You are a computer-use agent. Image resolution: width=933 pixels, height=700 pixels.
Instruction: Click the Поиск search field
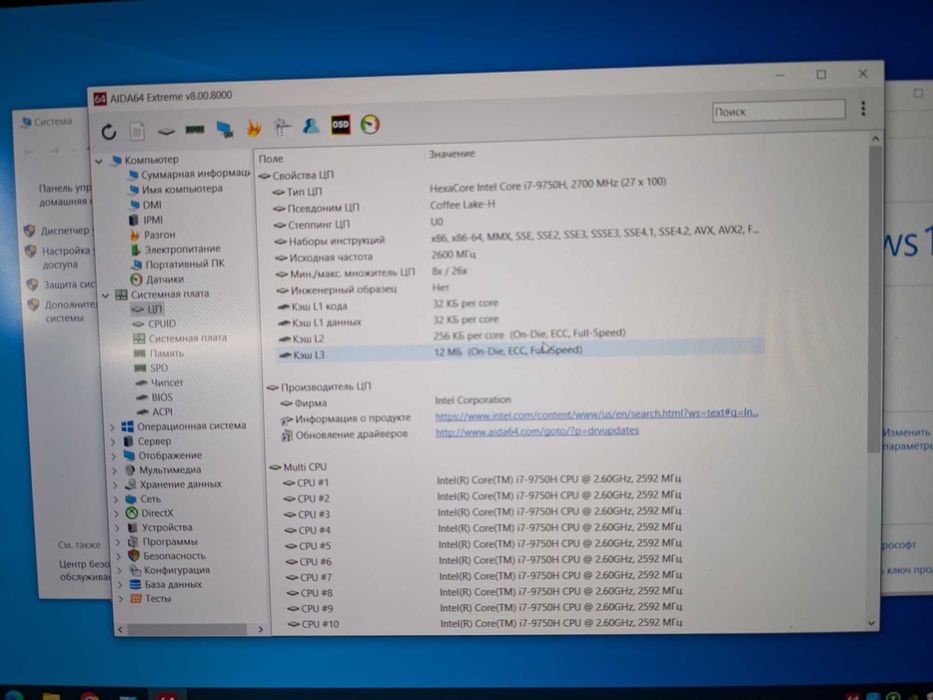tap(778, 111)
